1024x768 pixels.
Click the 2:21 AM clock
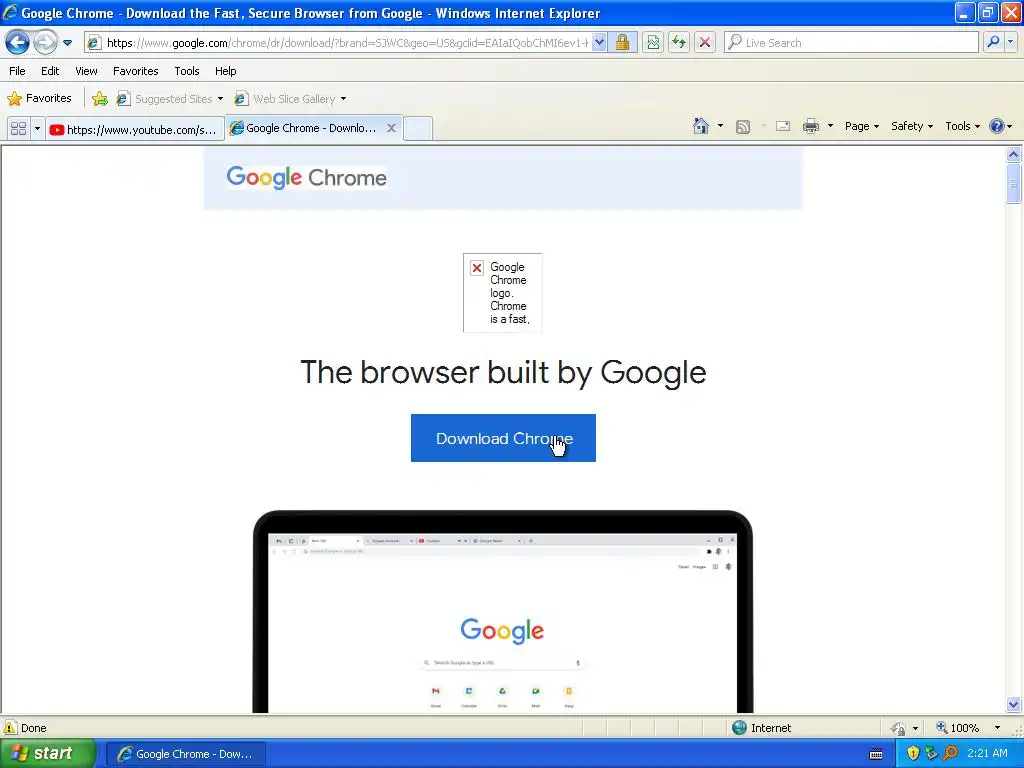click(x=987, y=754)
